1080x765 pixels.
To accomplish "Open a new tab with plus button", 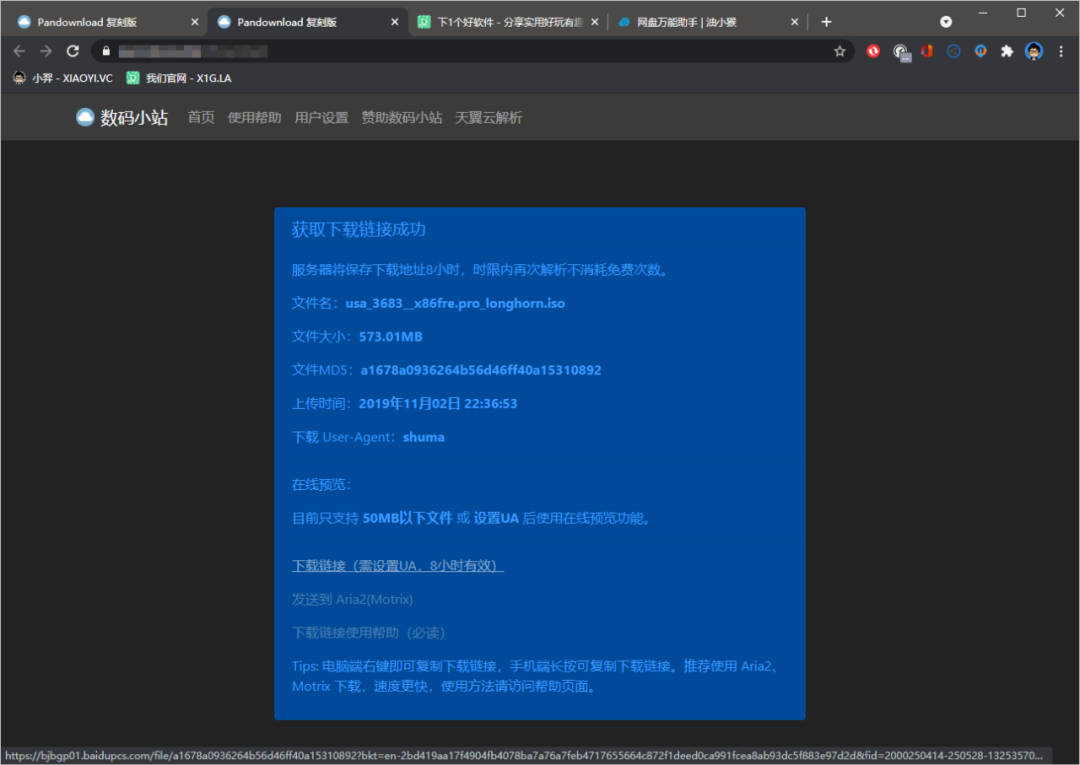I will (x=826, y=21).
